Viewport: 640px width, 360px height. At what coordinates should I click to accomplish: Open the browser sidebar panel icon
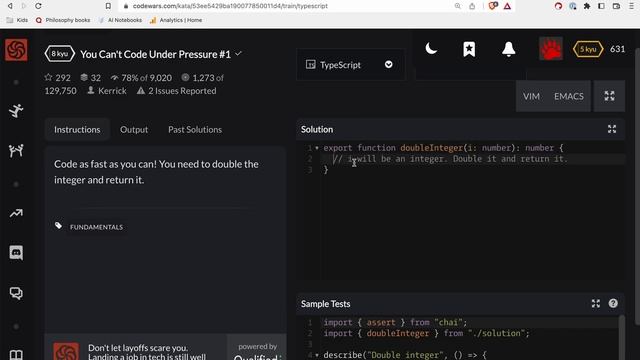click(x=601, y=6)
